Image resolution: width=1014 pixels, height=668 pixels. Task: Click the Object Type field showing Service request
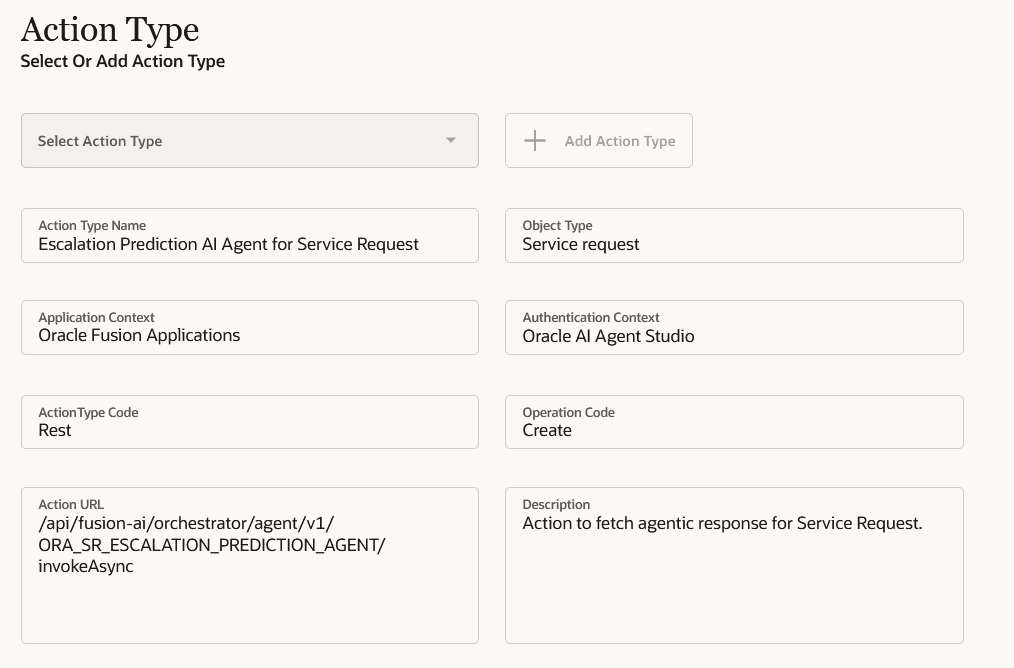tap(734, 236)
